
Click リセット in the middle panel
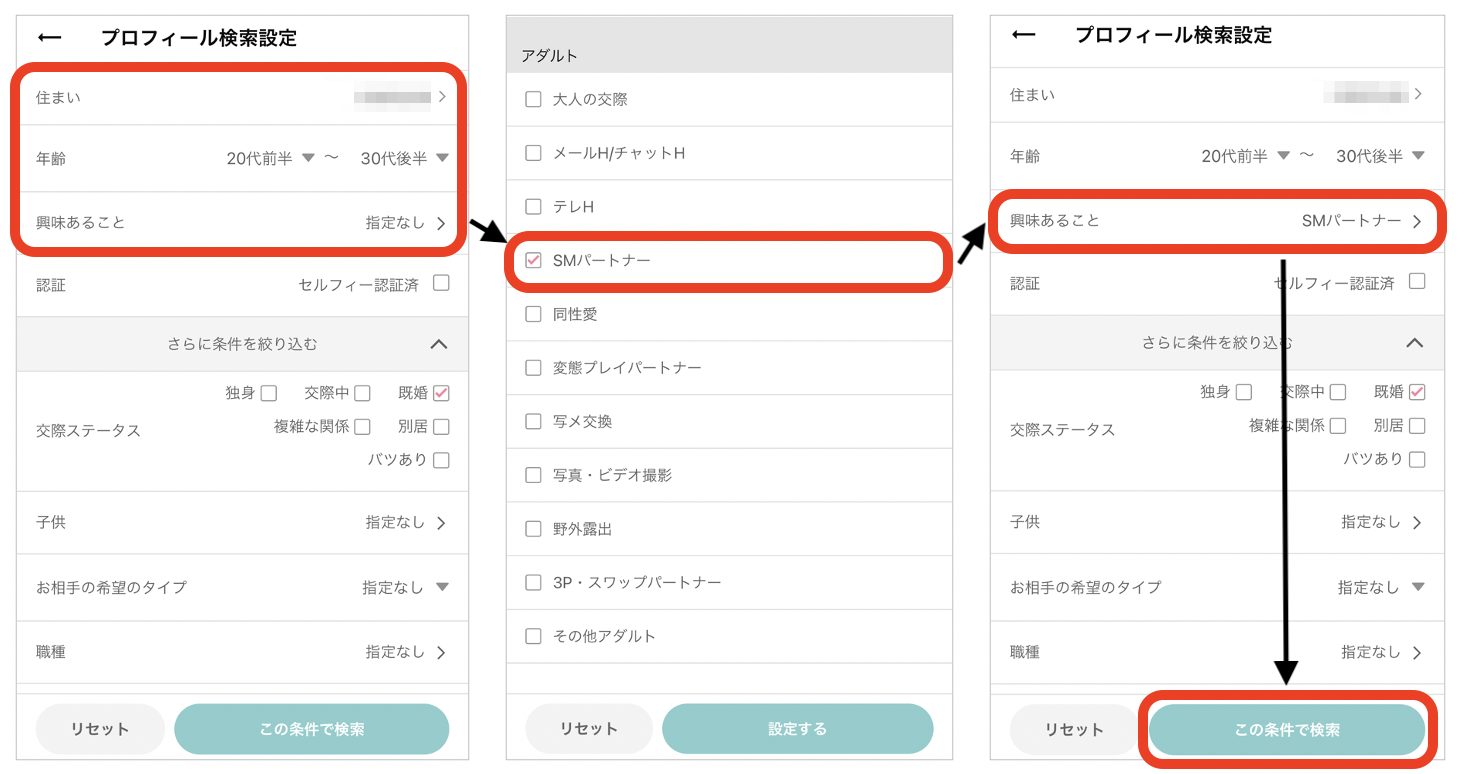(588, 729)
